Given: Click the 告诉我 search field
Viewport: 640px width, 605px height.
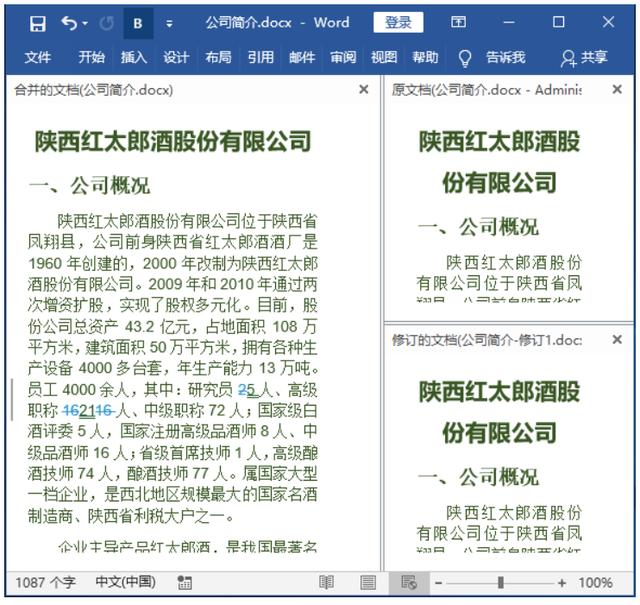Looking at the screenshot, I should [x=505, y=57].
